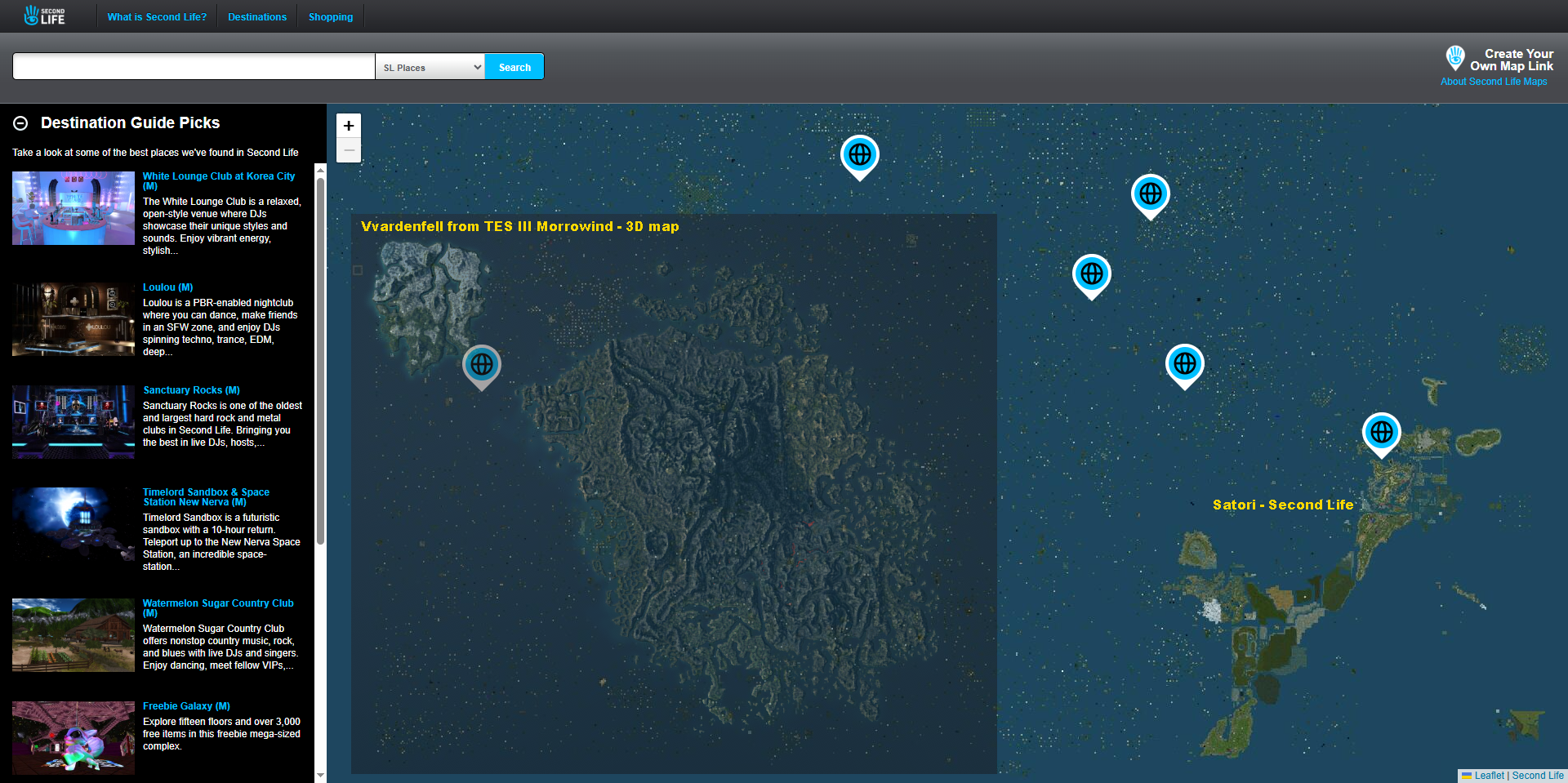The width and height of the screenshot is (1568, 783).
Task: Open White Lounge Club at Korea City link
Action: [x=219, y=180]
